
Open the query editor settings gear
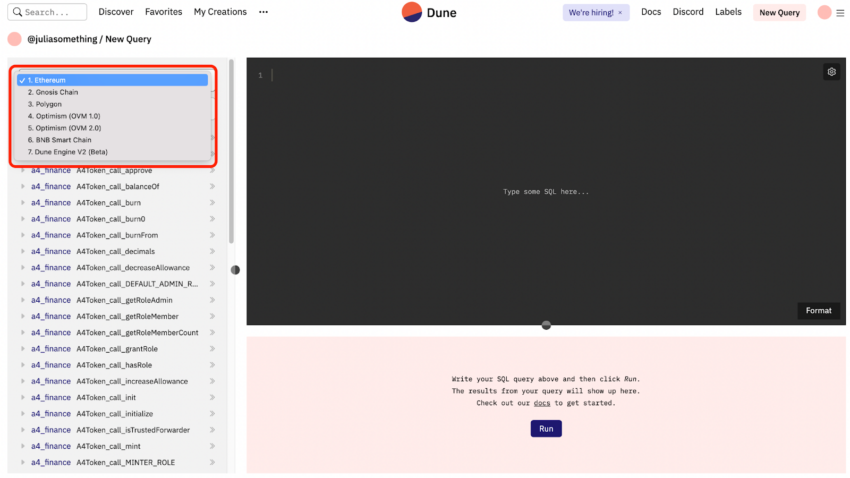(x=831, y=72)
